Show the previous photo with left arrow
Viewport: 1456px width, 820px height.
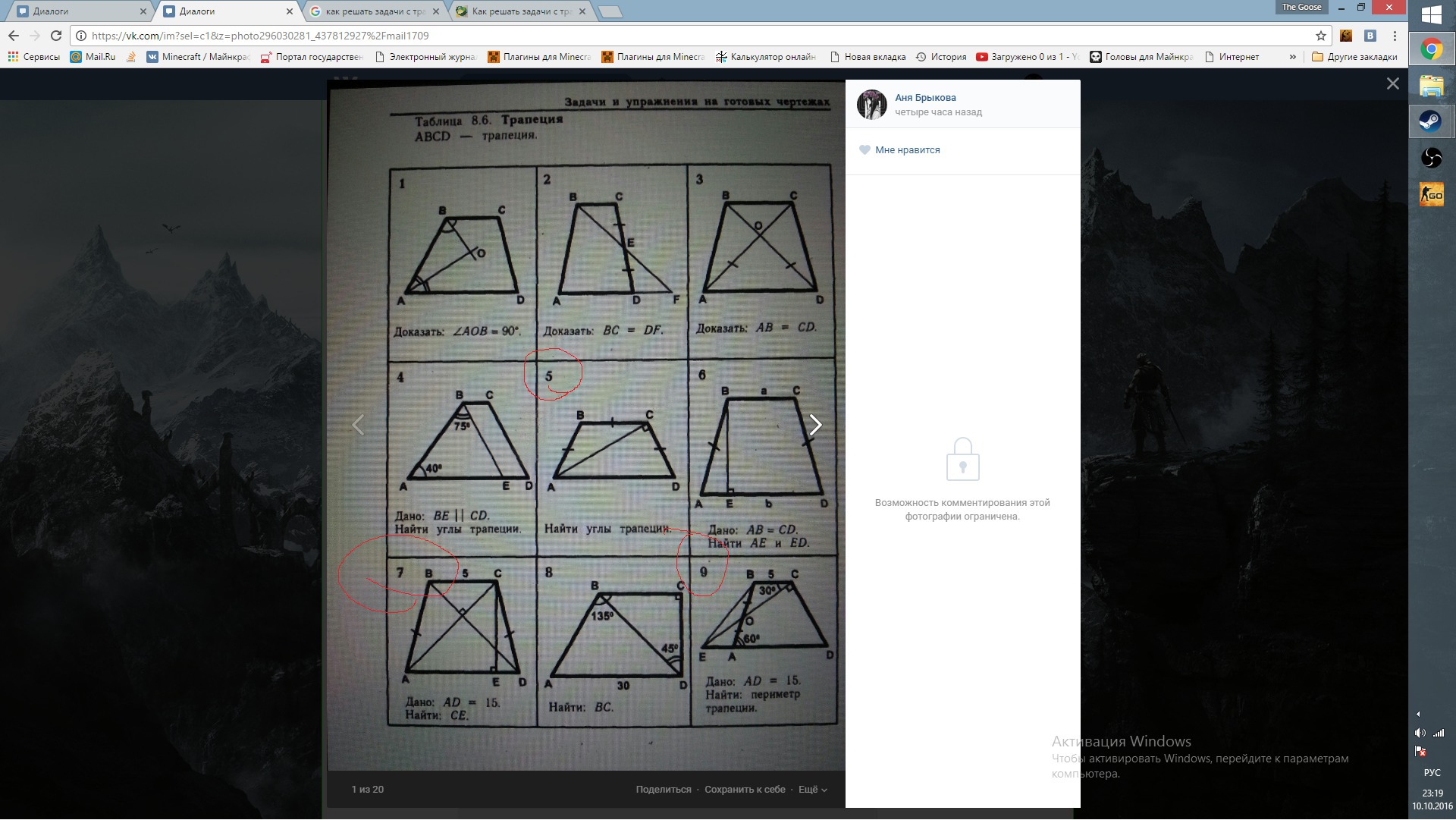pyautogui.click(x=358, y=425)
